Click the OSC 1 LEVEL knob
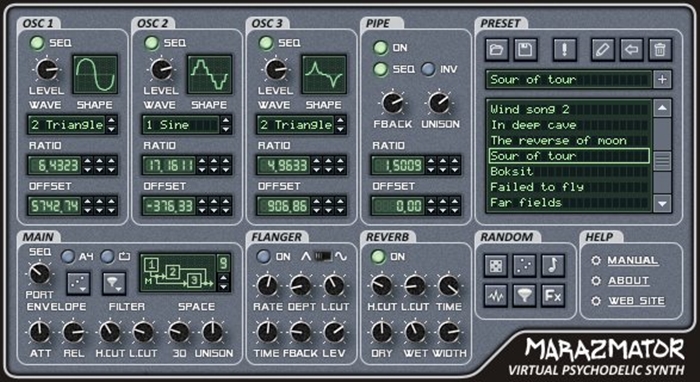Screen dimensions: 700x382 click(47, 70)
